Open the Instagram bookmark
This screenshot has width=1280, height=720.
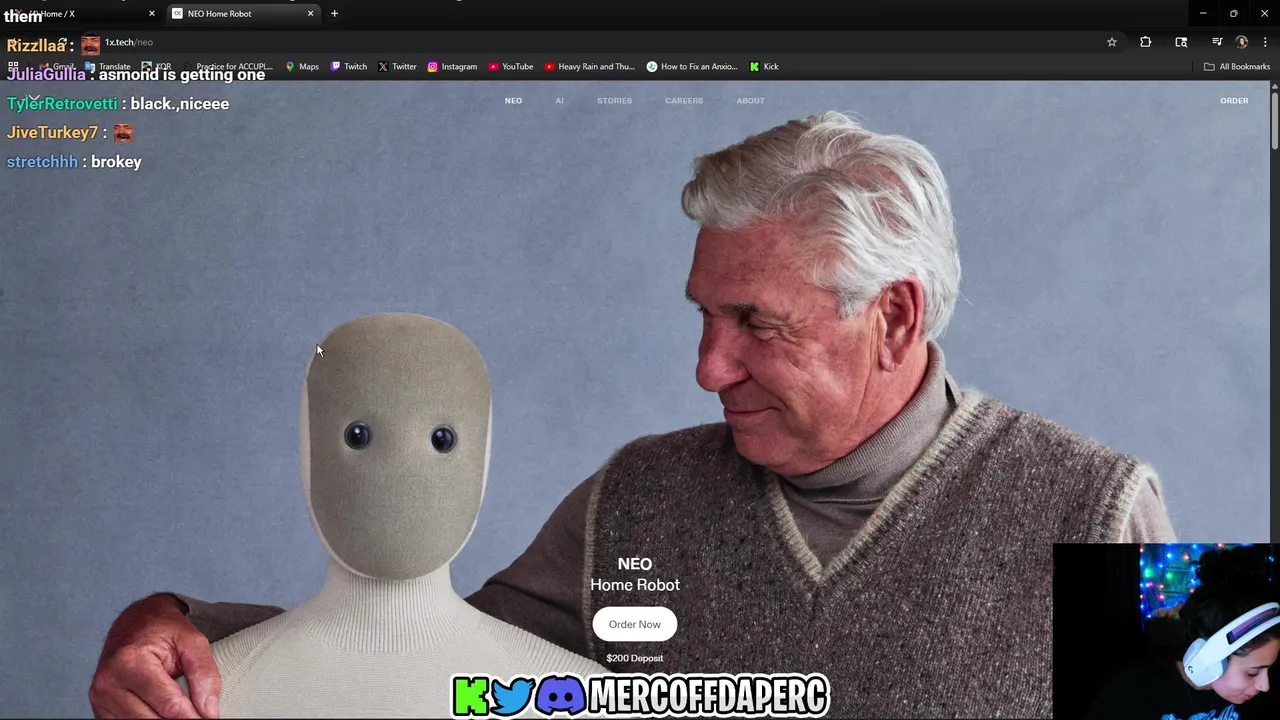click(x=452, y=67)
